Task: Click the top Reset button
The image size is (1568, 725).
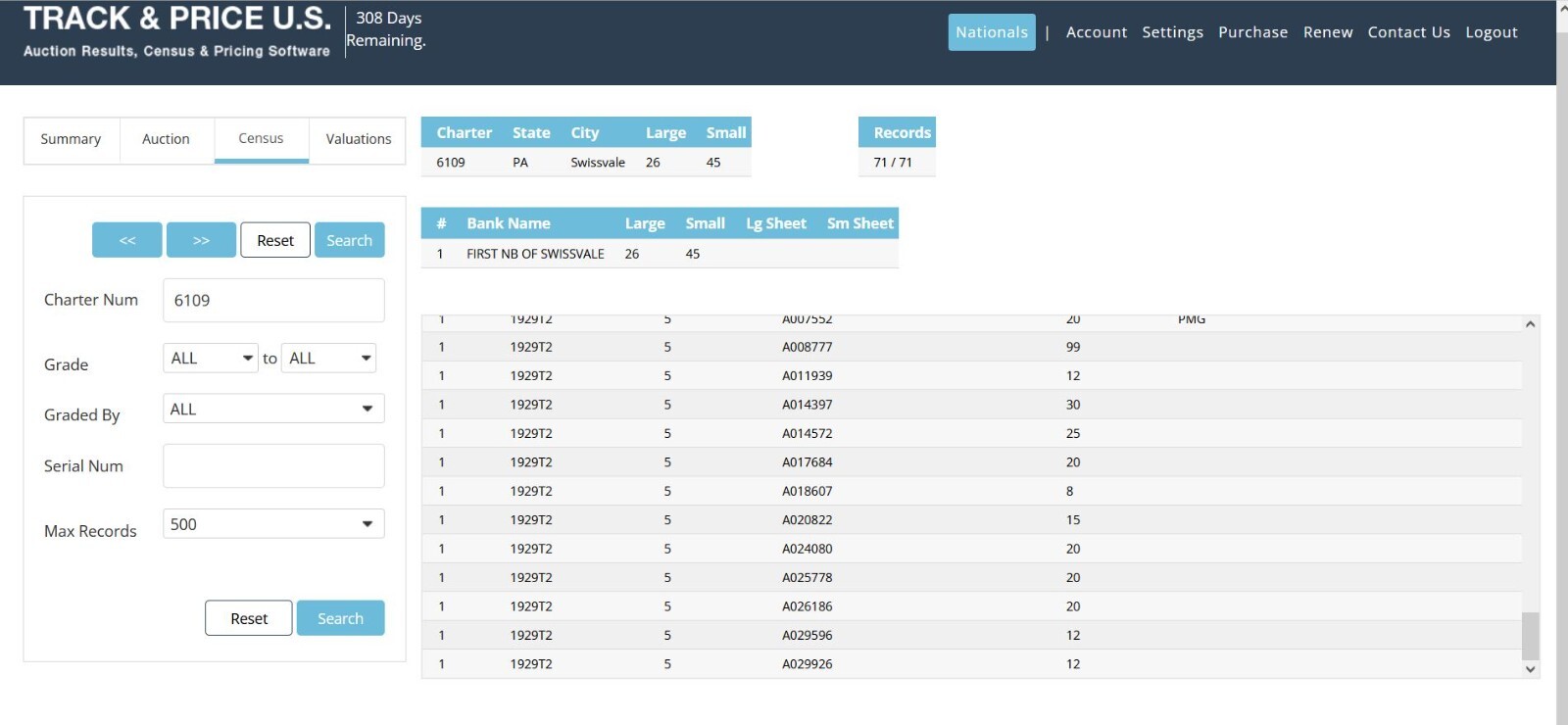Action: pos(275,240)
